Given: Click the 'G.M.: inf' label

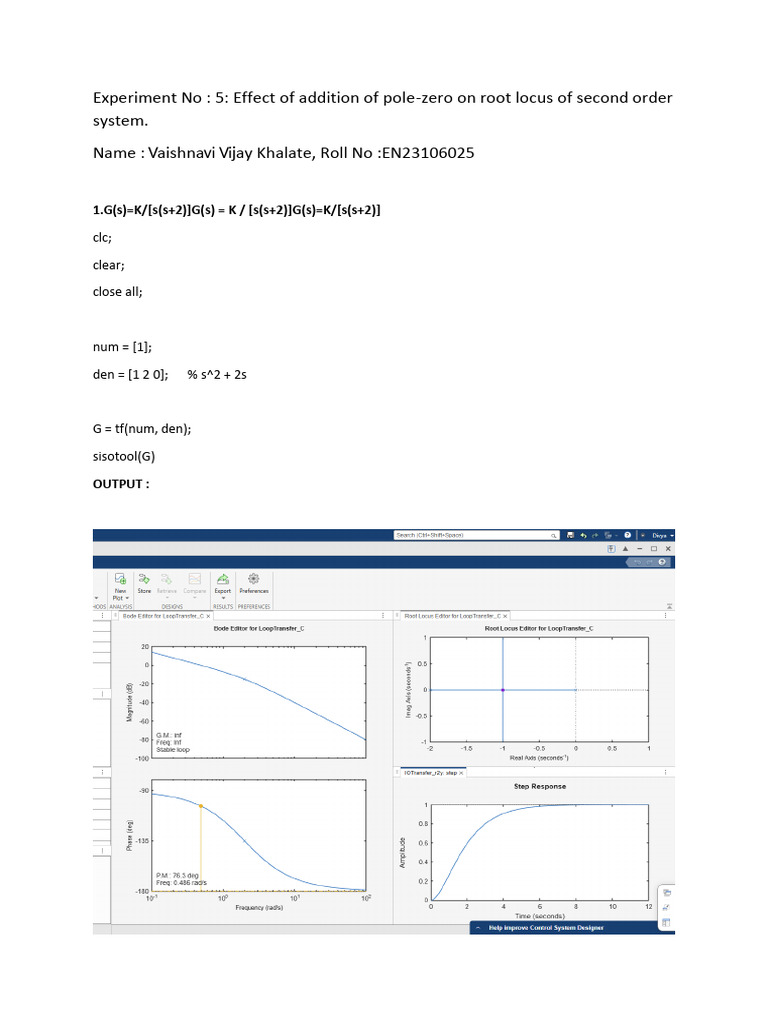Looking at the screenshot, I should coord(168,735).
